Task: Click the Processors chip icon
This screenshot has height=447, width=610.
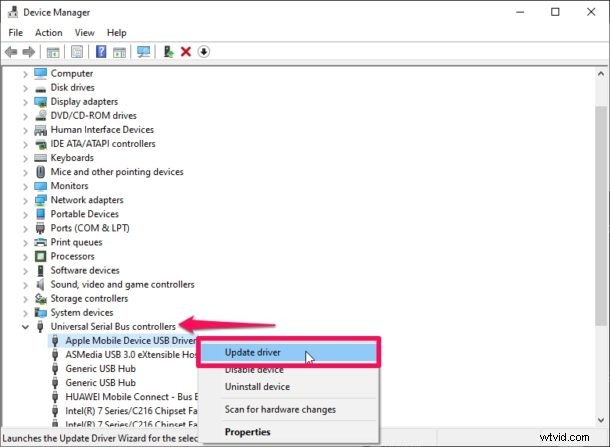Action: (x=40, y=256)
